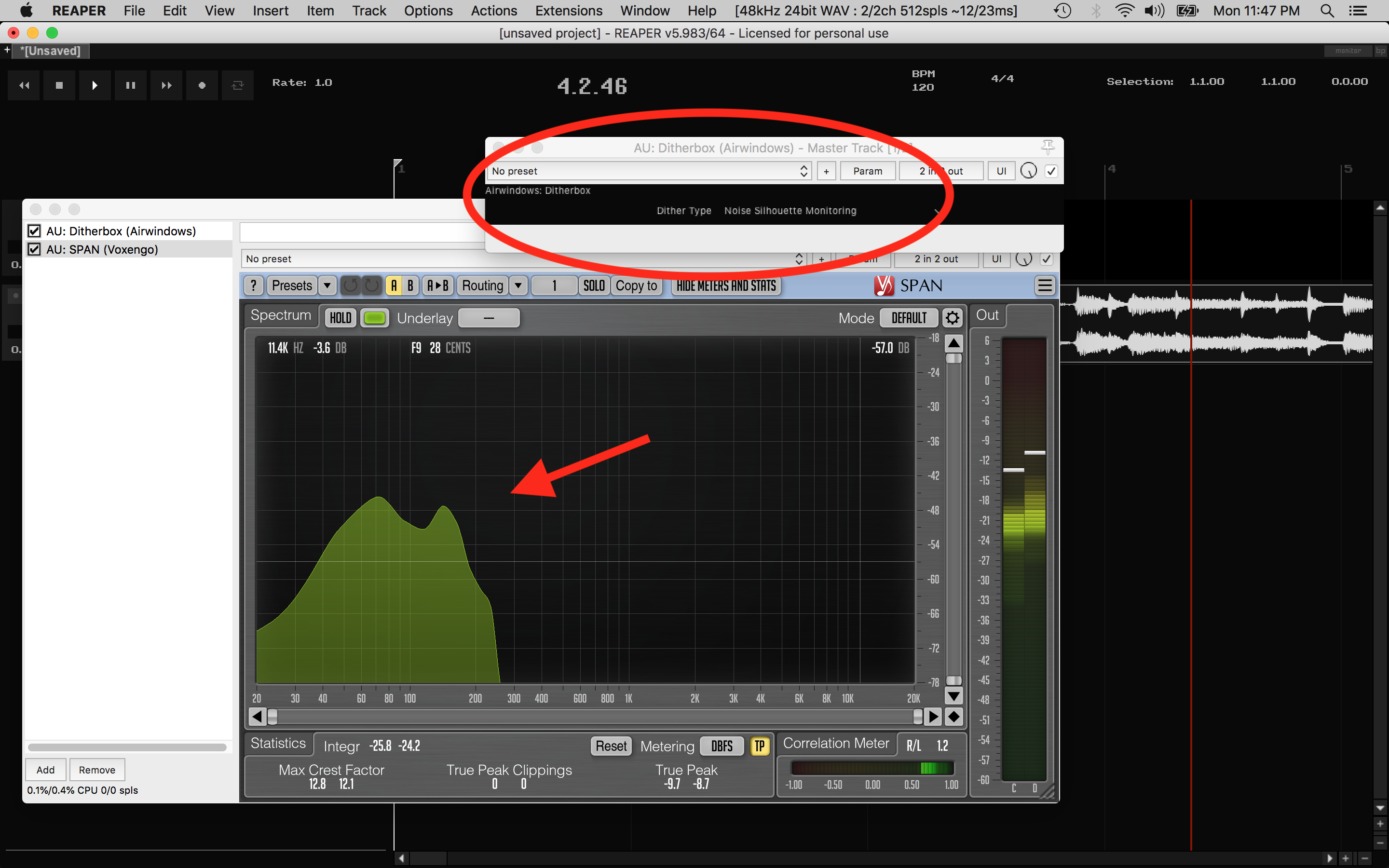Viewport: 1389px width, 868px height.
Task: Click Remove in FX chain
Action: [x=97, y=770]
